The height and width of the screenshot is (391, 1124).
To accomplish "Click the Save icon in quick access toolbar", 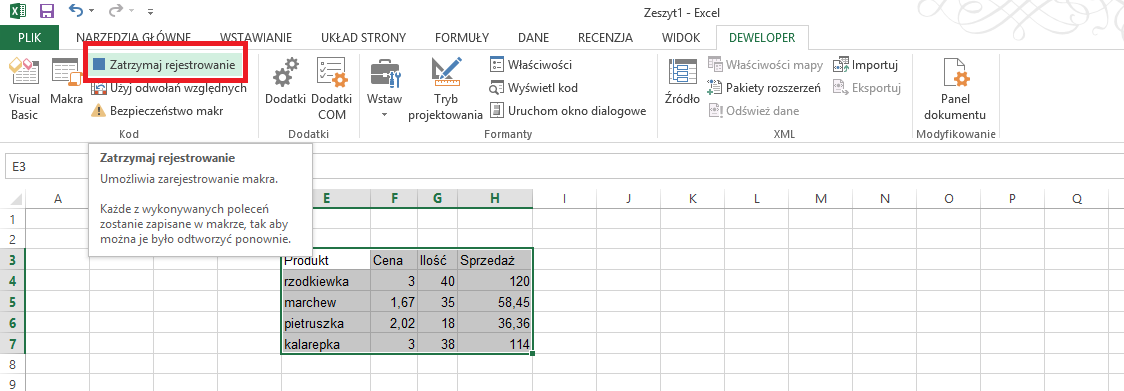I will tap(47, 11).
